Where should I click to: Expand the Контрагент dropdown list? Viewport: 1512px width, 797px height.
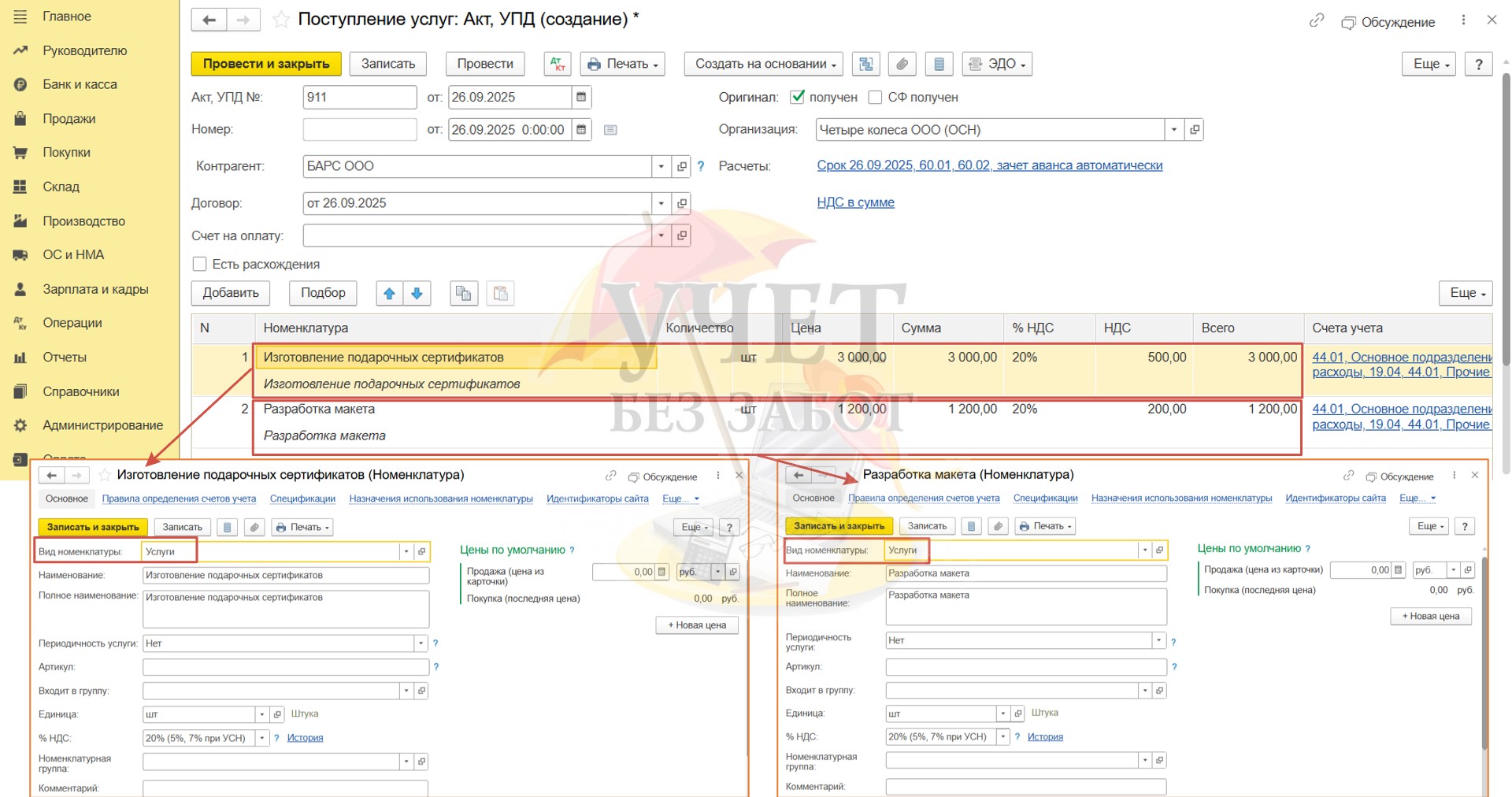point(661,166)
